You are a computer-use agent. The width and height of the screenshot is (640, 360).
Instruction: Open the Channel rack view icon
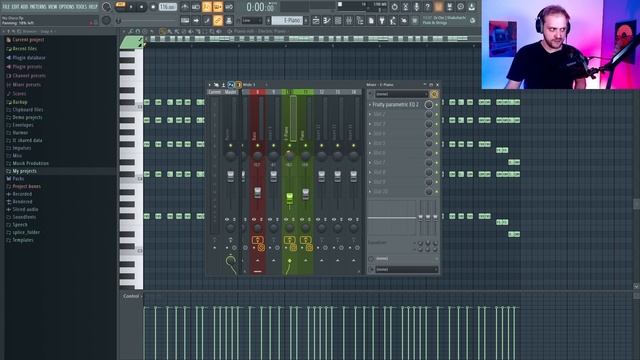338,20
